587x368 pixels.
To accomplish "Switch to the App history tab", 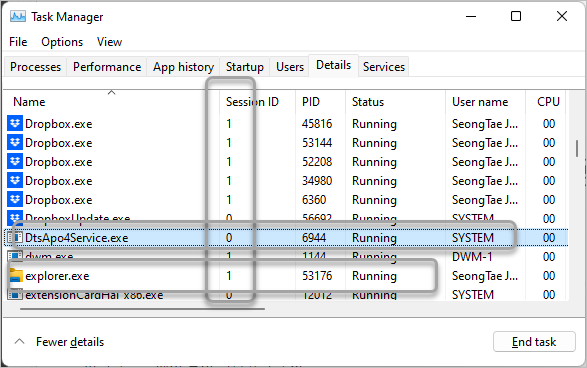I will (183, 67).
